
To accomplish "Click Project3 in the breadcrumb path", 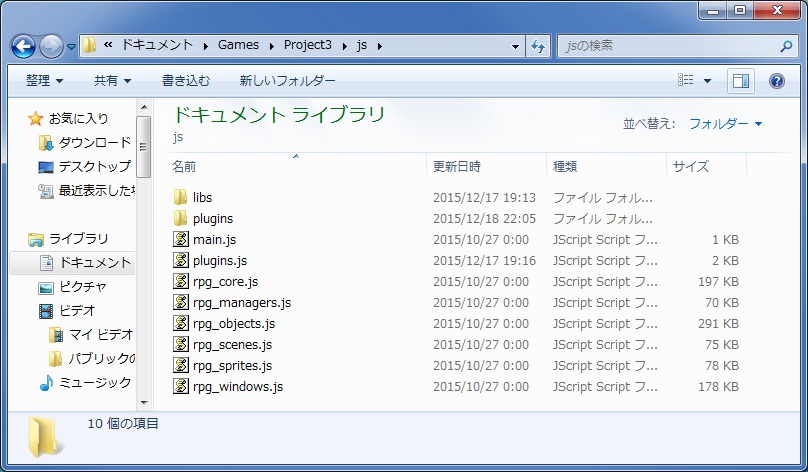I will click(308, 45).
